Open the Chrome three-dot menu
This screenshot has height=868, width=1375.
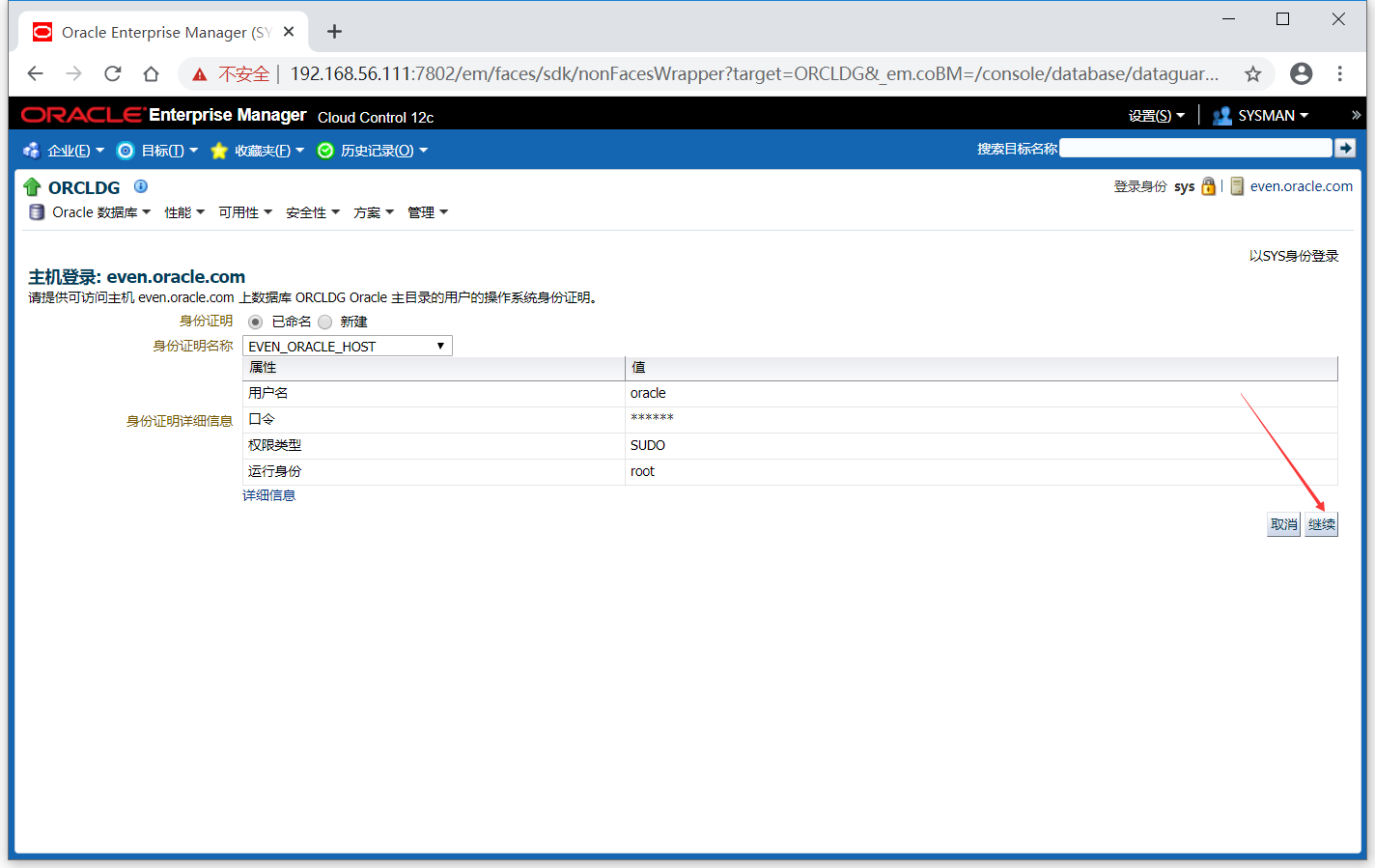pos(1340,73)
